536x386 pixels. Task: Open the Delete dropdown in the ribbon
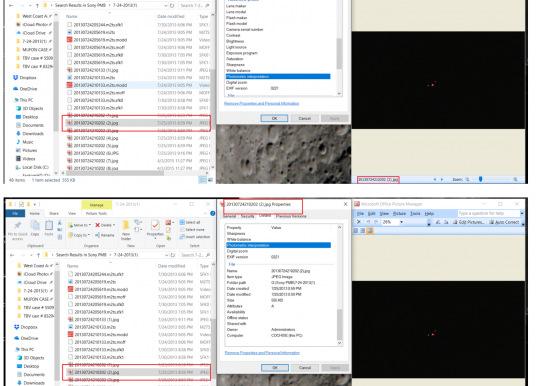coord(105,225)
